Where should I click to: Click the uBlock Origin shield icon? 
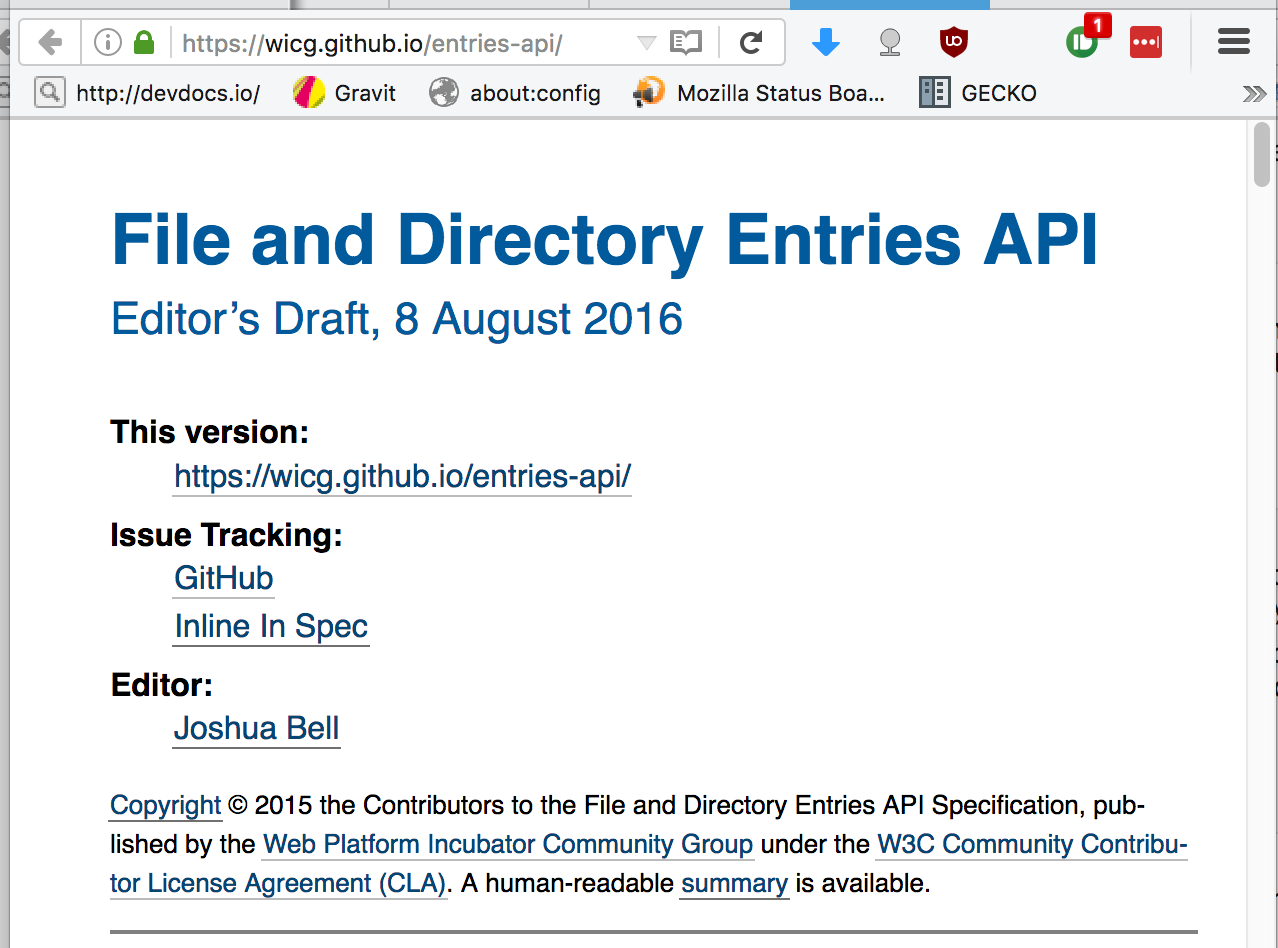(954, 42)
